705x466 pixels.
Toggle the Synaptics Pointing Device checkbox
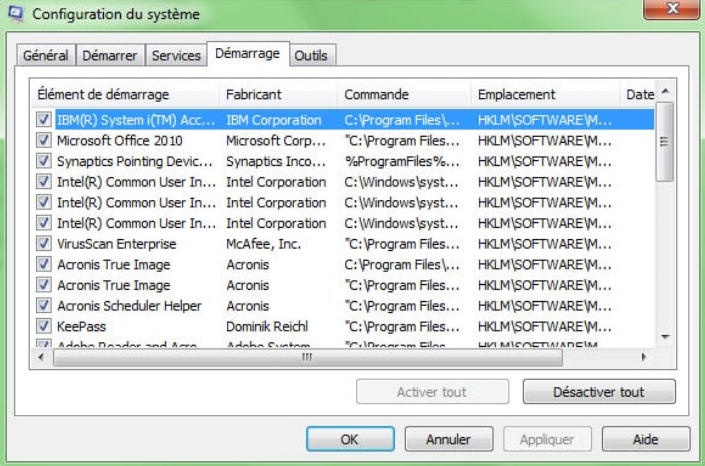(x=44, y=161)
